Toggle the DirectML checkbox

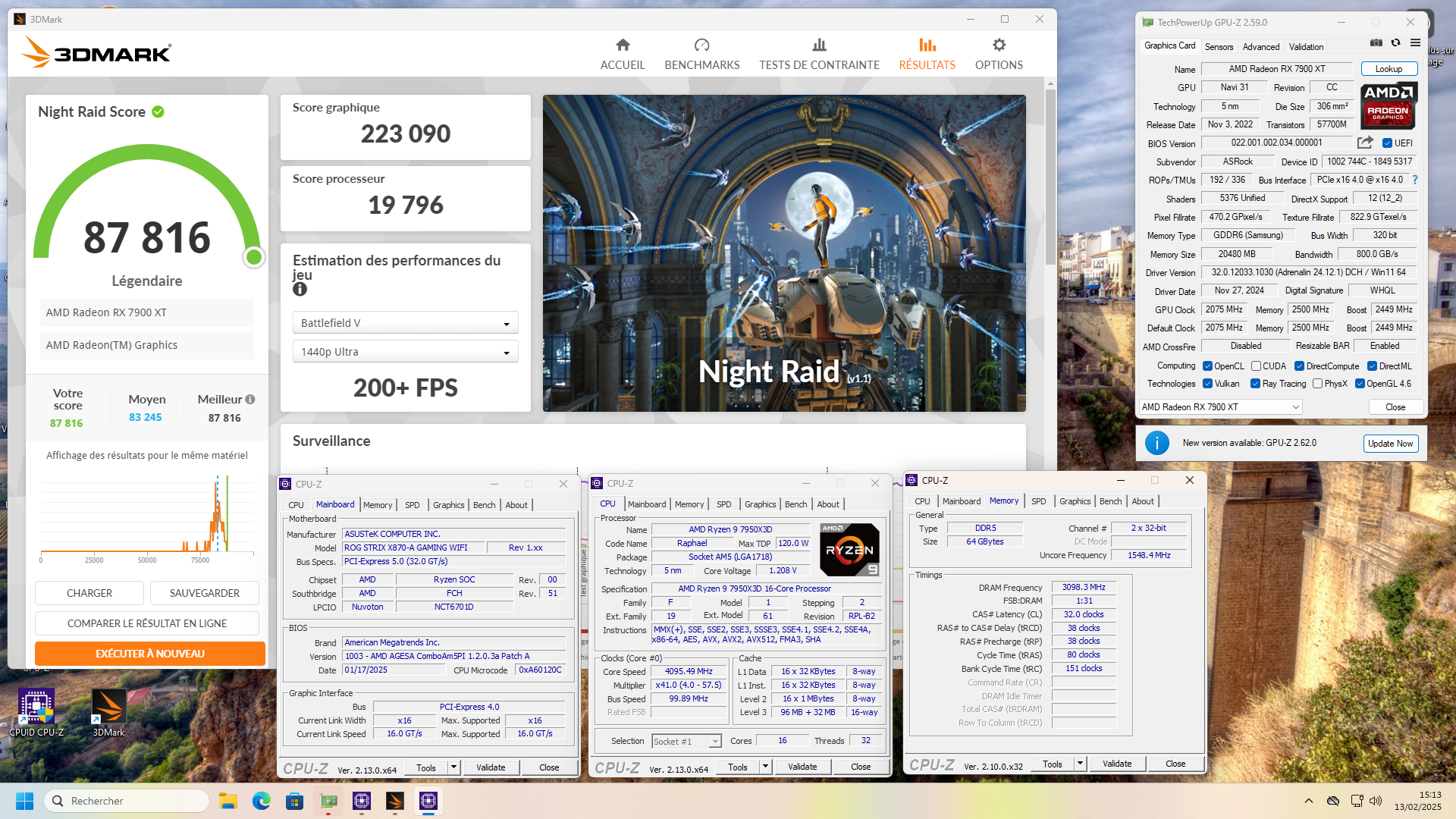pyautogui.click(x=1372, y=366)
